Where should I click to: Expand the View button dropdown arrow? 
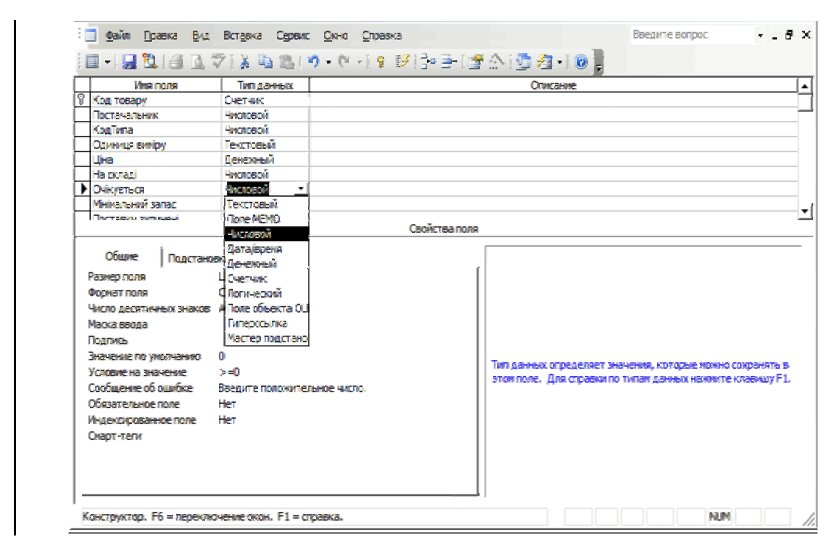pos(107,62)
